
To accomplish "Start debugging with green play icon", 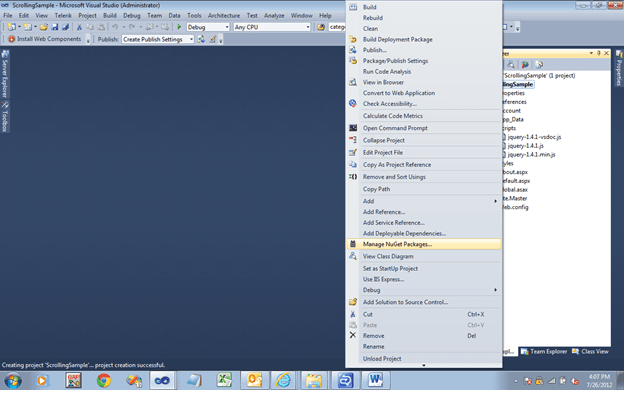I will pyautogui.click(x=179, y=27).
